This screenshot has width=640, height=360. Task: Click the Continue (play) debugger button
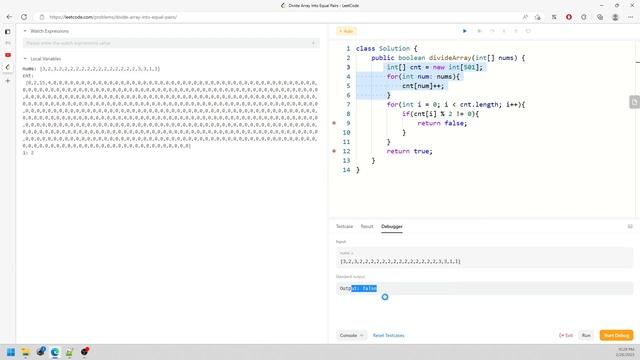click(464, 31)
